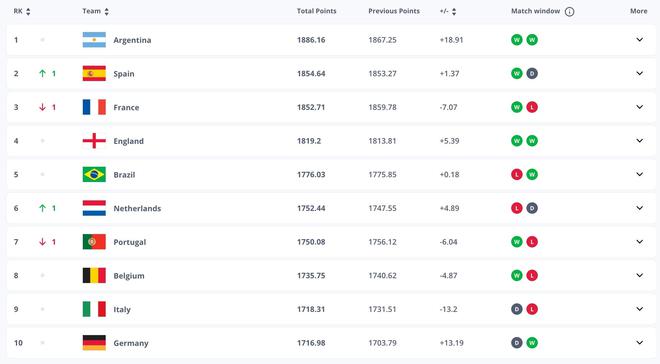Expand Argentina row details chevron
The image size is (660, 364).
639,40
